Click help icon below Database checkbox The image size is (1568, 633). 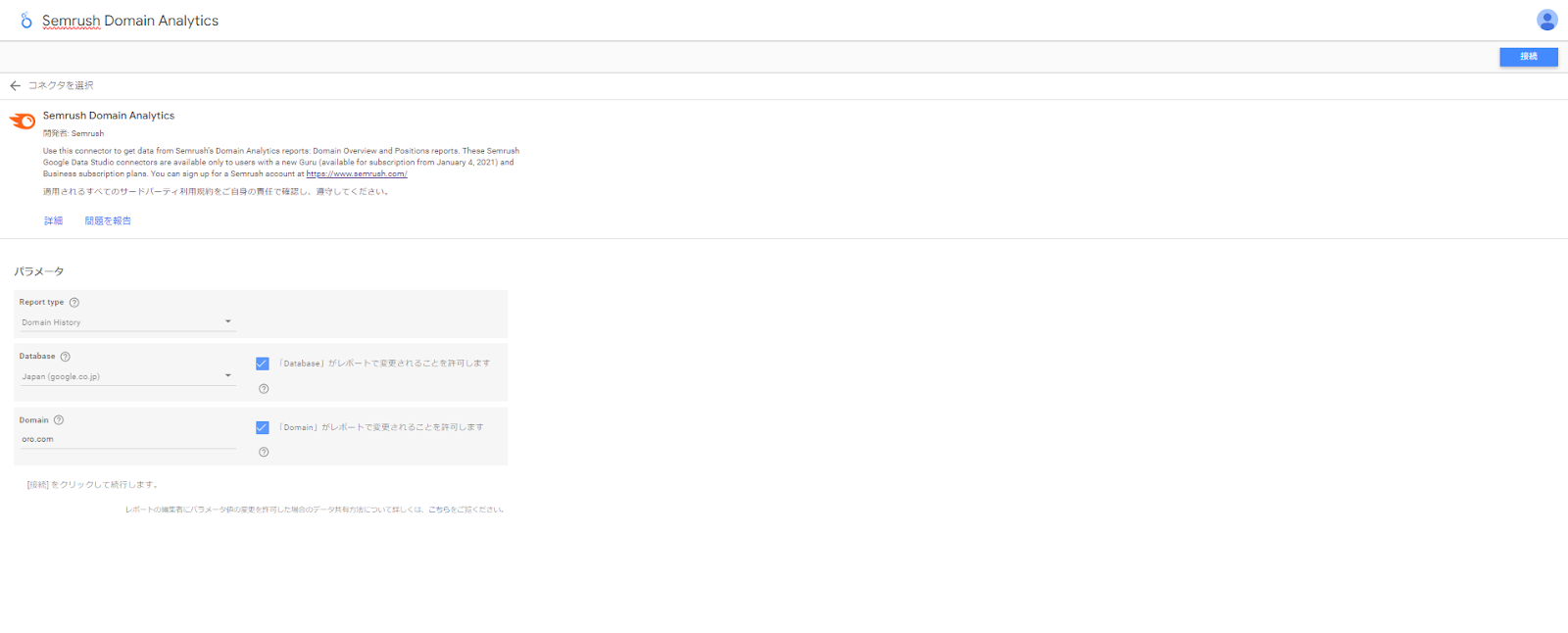(x=264, y=389)
